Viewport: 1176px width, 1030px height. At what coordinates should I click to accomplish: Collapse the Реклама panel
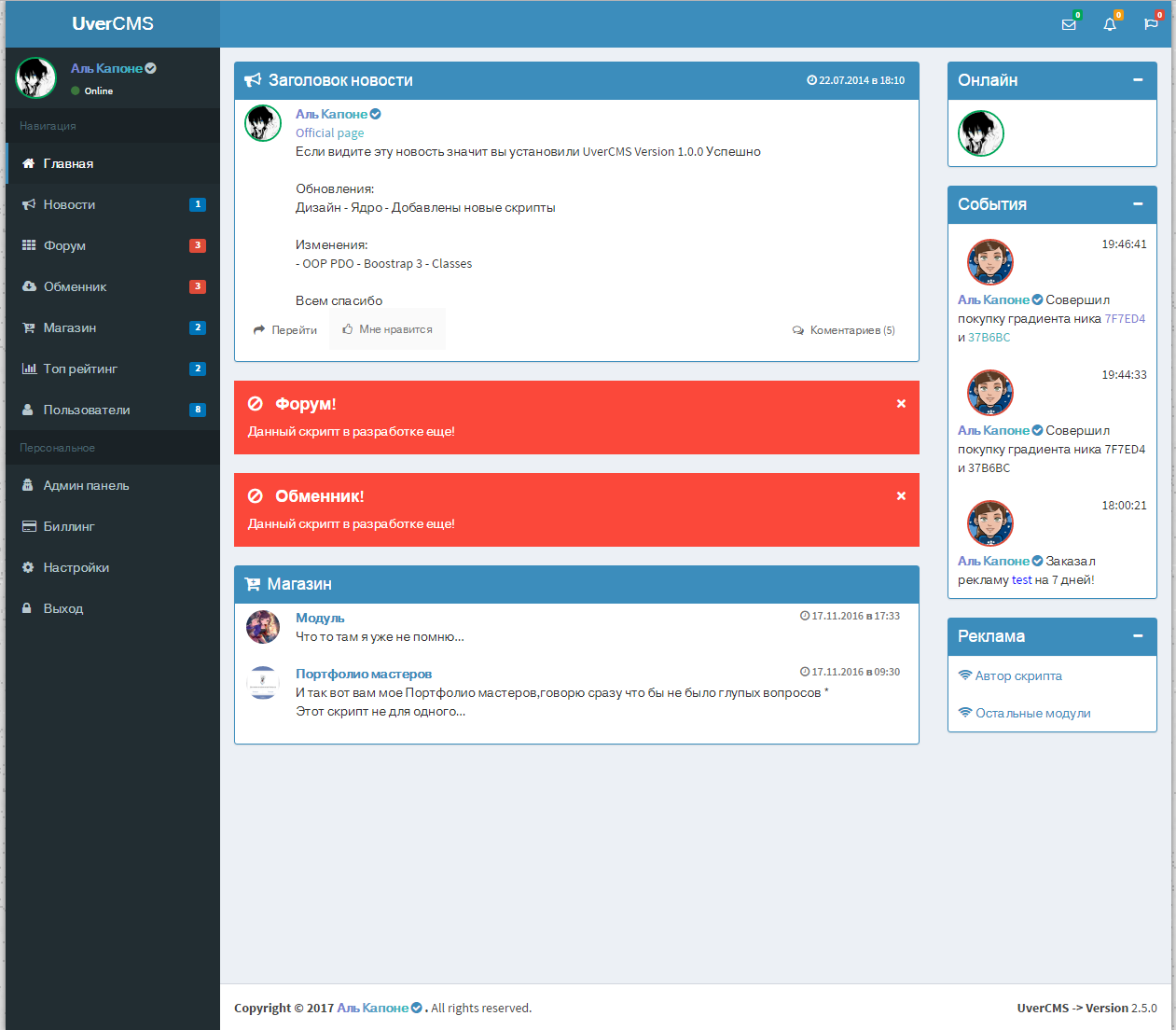coord(1138,636)
